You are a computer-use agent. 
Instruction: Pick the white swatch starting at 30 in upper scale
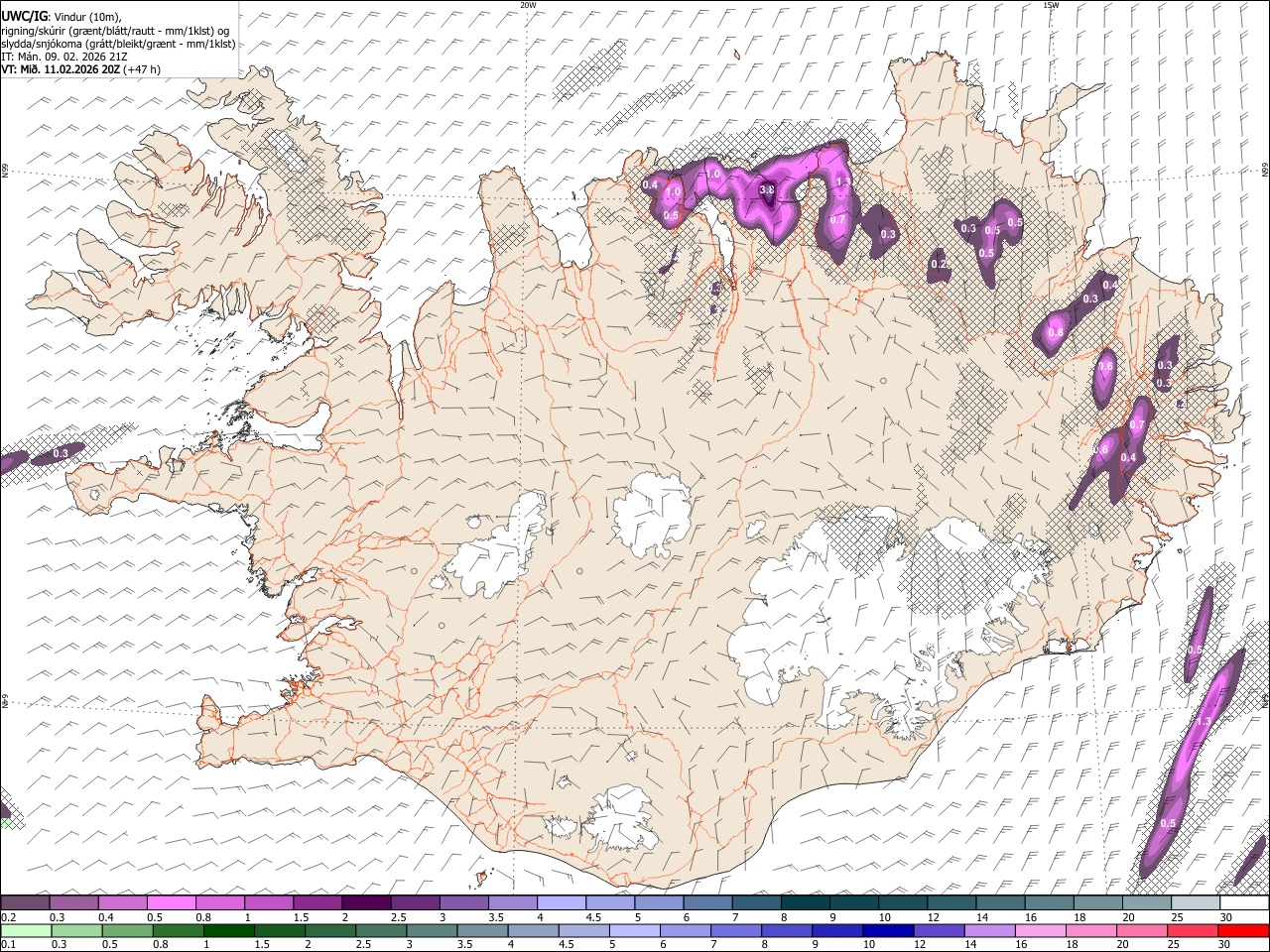1244,902
